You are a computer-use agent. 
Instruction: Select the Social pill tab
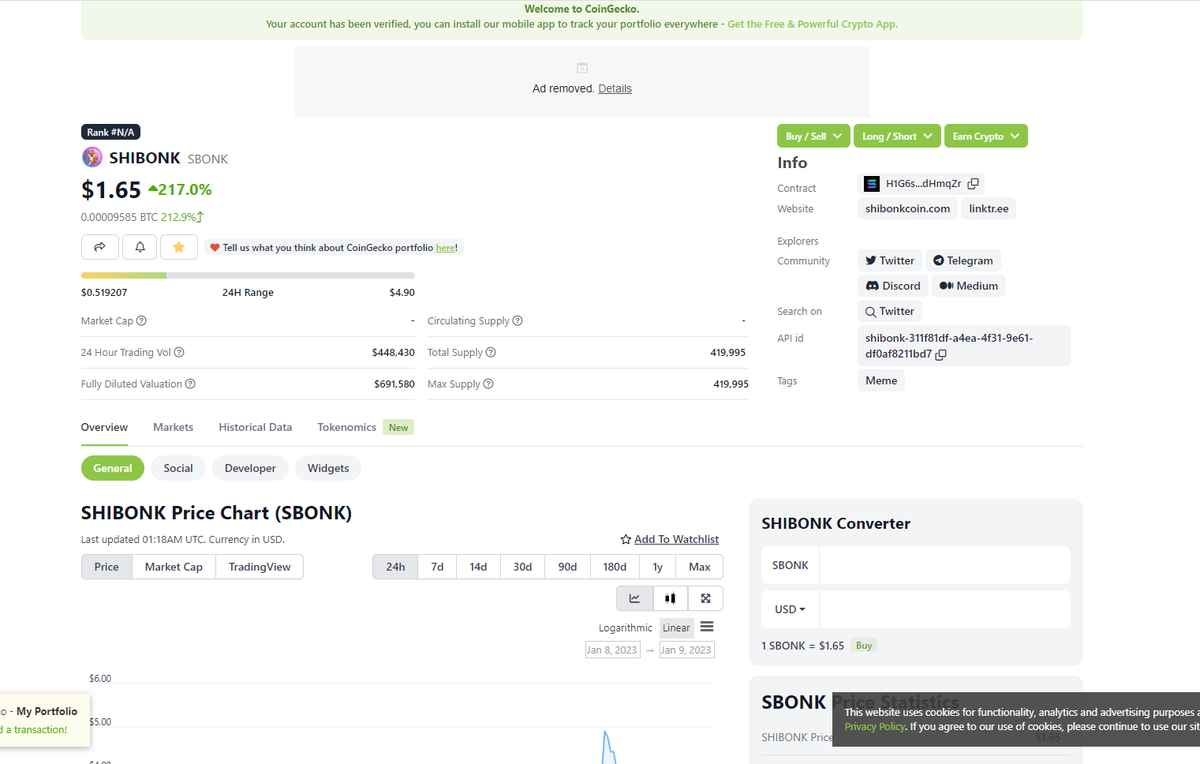(x=178, y=468)
